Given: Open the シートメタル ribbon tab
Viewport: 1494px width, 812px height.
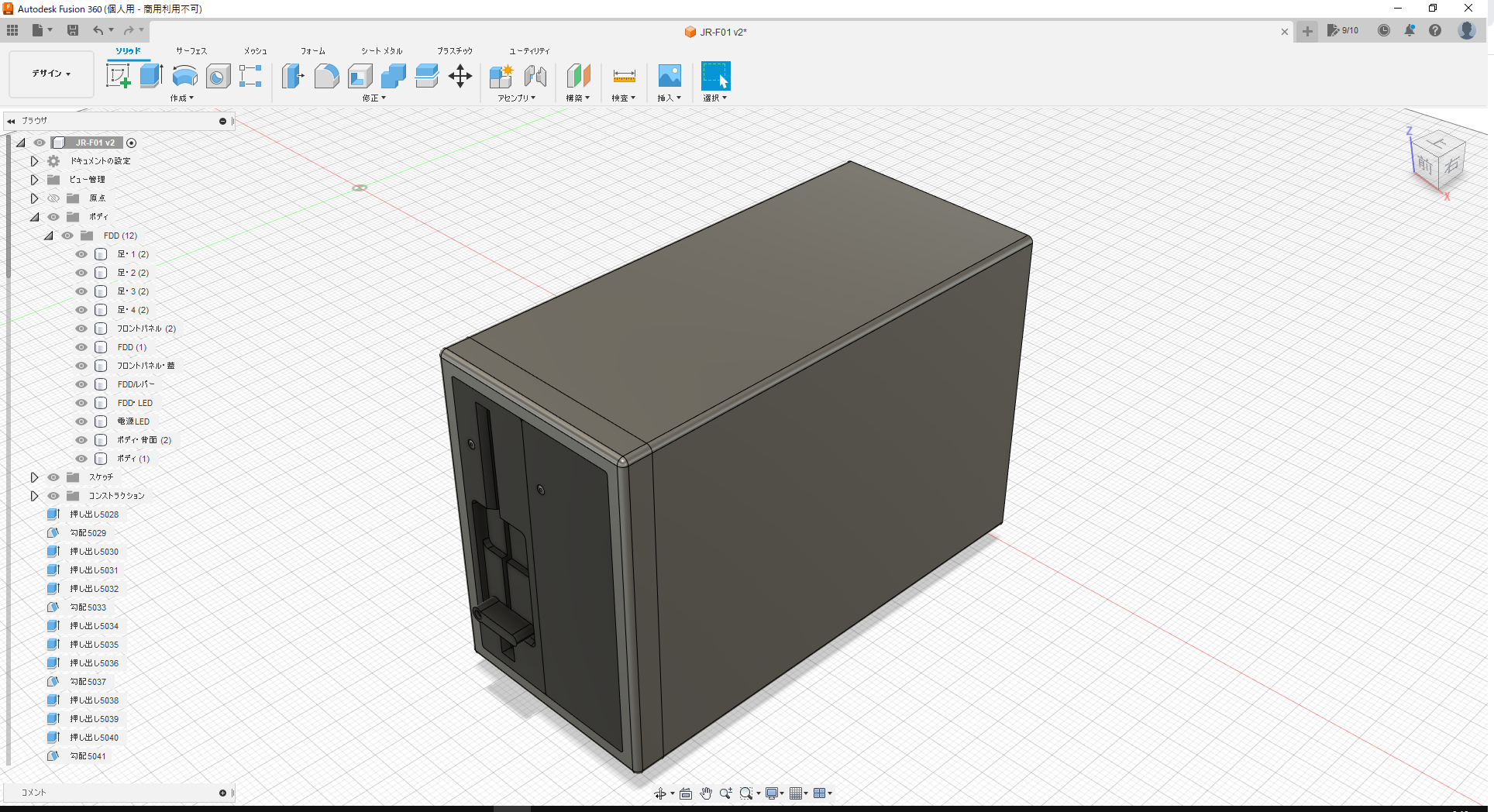Looking at the screenshot, I should pyautogui.click(x=380, y=50).
